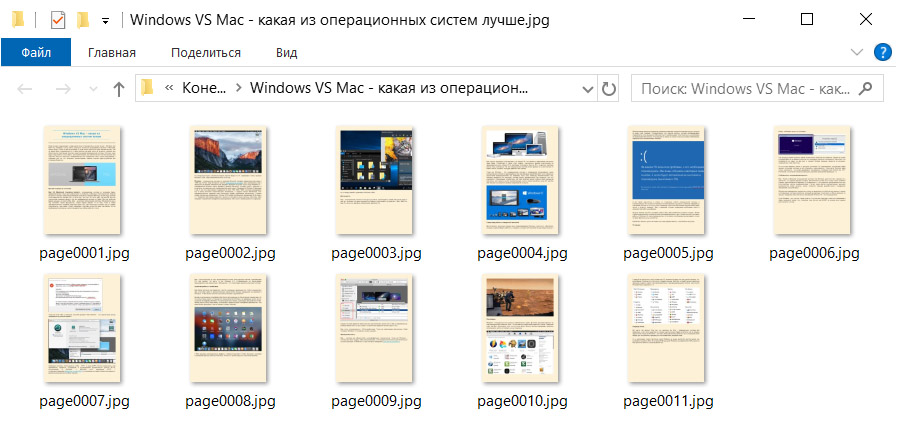Select the page0006.jpg thumbnail

click(812, 180)
